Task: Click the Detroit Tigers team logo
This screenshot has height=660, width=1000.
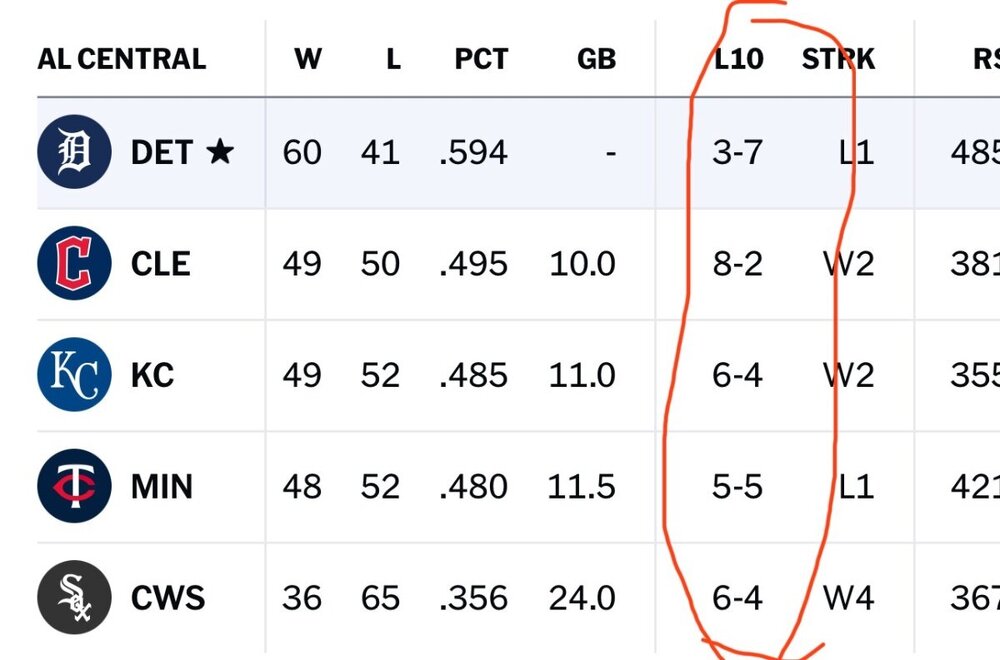Action: pos(74,152)
